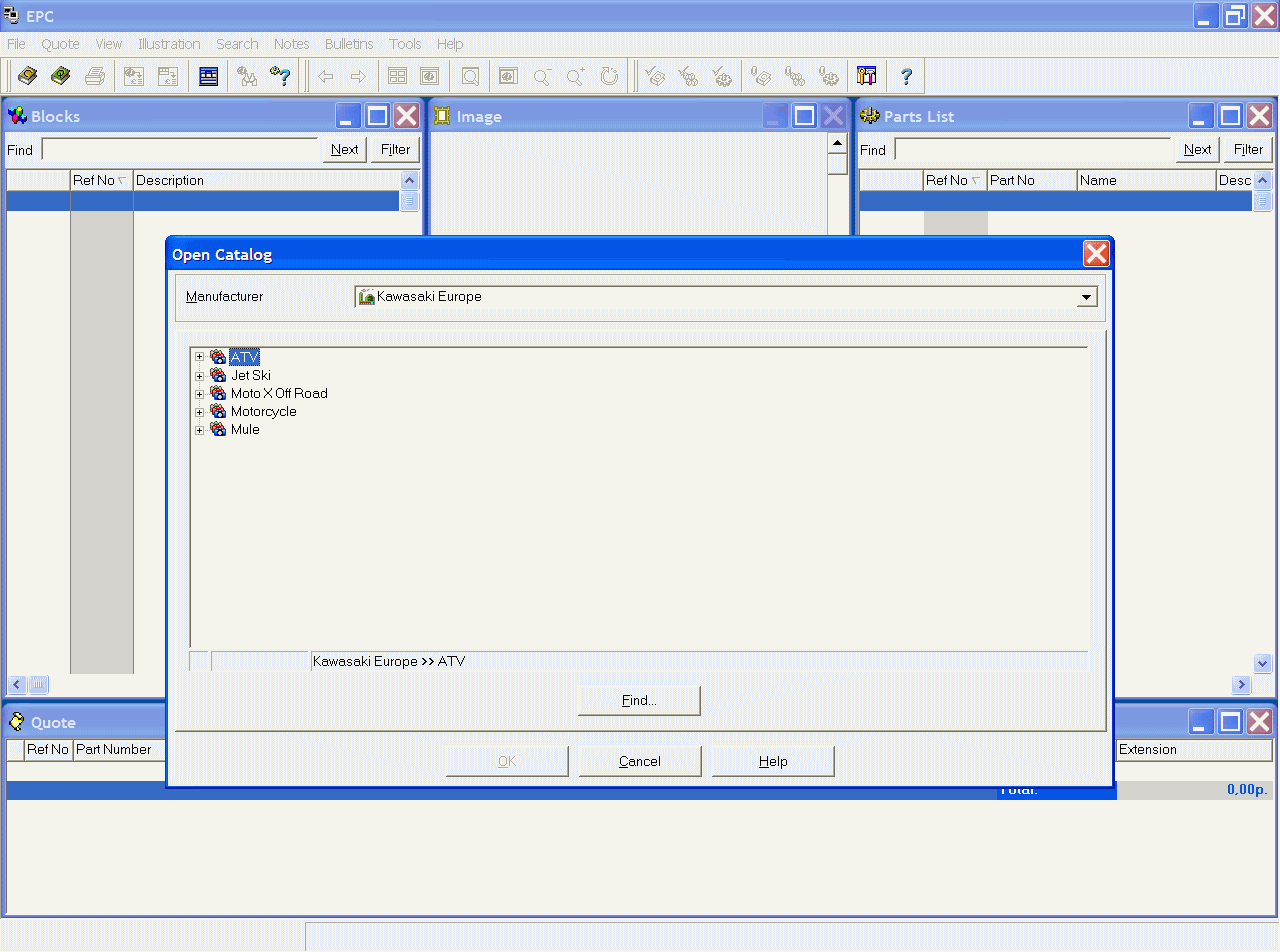
Task: Click the checkmark with book notes icon
Action: 655,76
